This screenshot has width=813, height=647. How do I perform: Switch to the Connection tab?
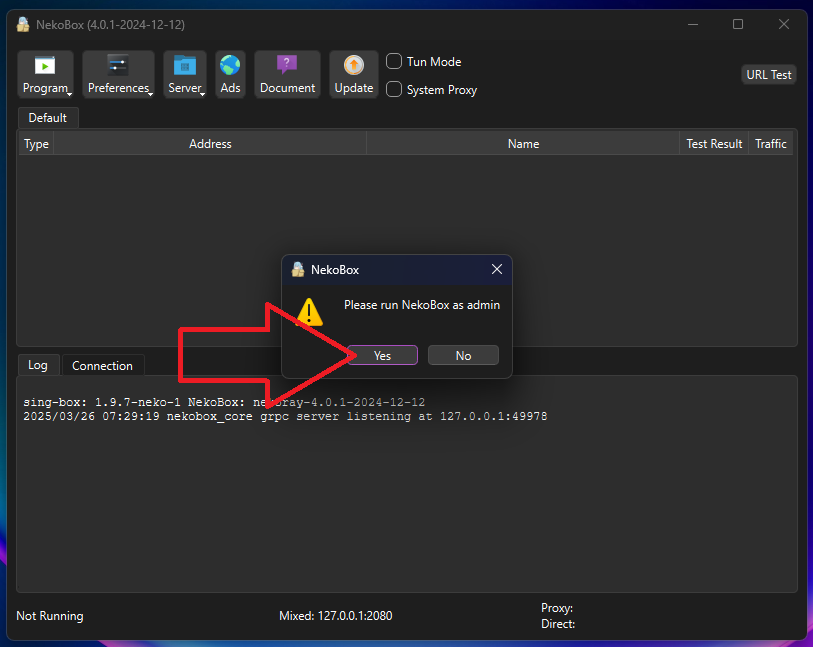tap(103, 365)
